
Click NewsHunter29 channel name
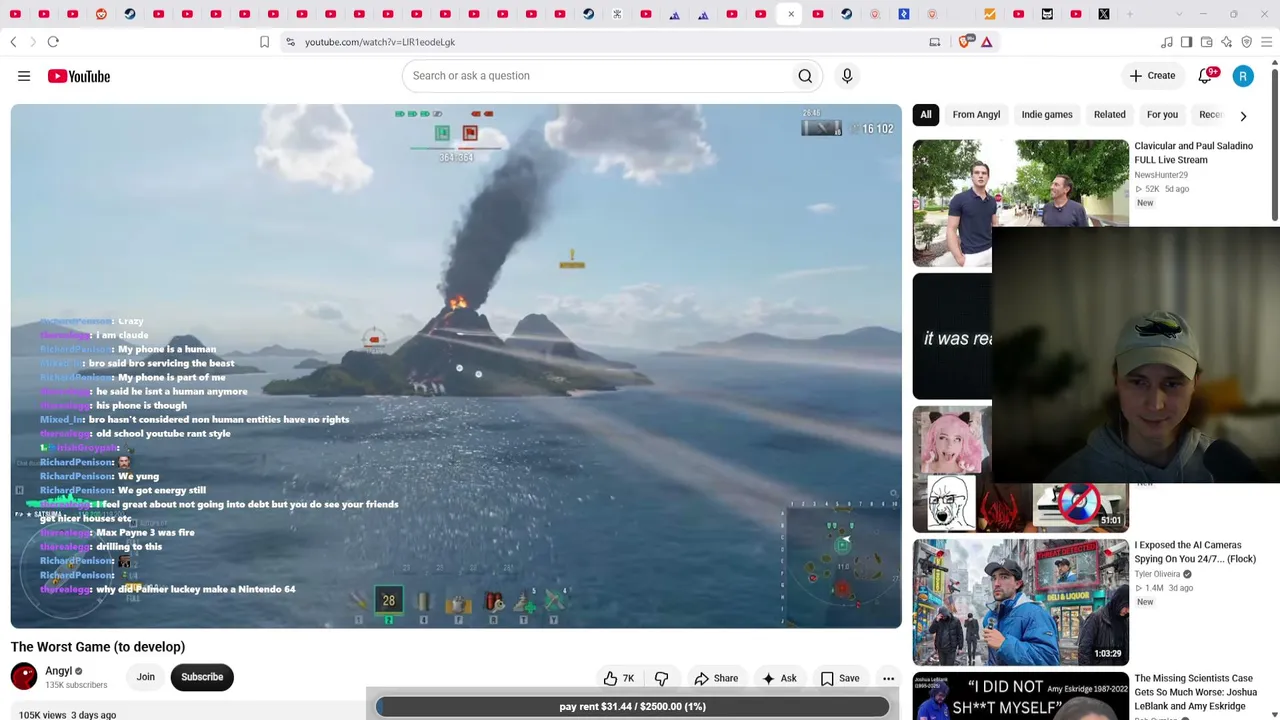click(1161, 175)
